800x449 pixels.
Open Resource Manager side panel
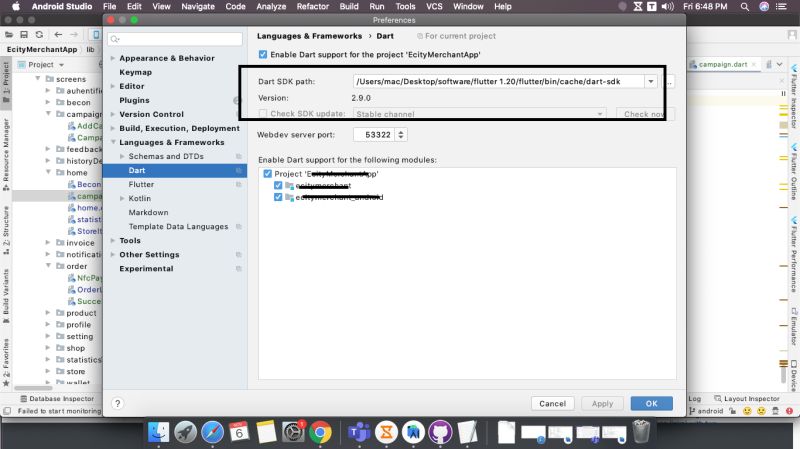6,155
